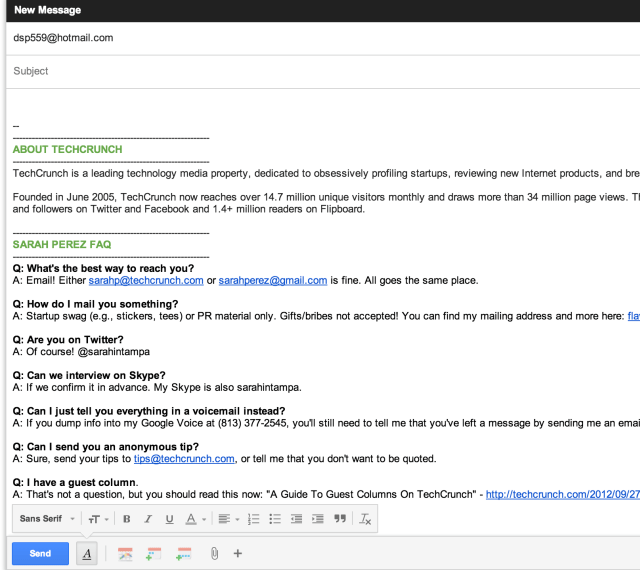Image resolution: width=640 pixels, height=570 pixels.
Task: Hide the formatting options bar
Action: coord(87,553)
